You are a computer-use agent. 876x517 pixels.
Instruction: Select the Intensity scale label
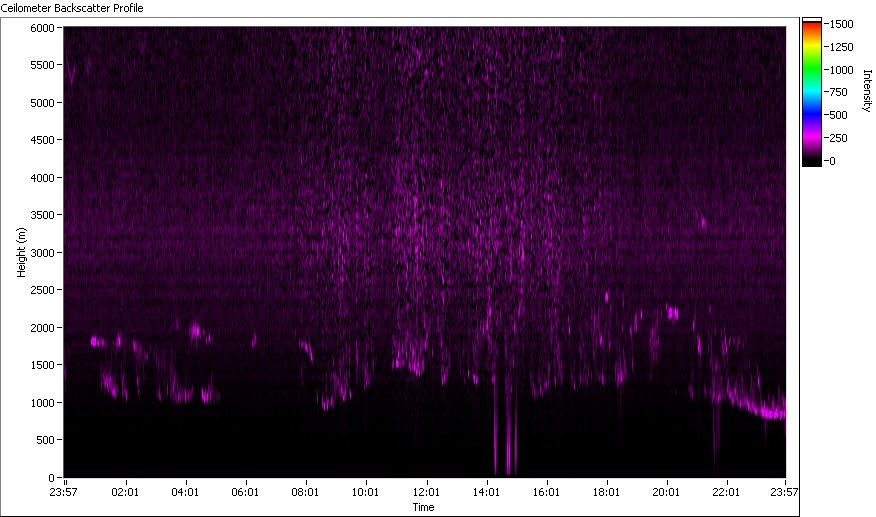[867, 91]
